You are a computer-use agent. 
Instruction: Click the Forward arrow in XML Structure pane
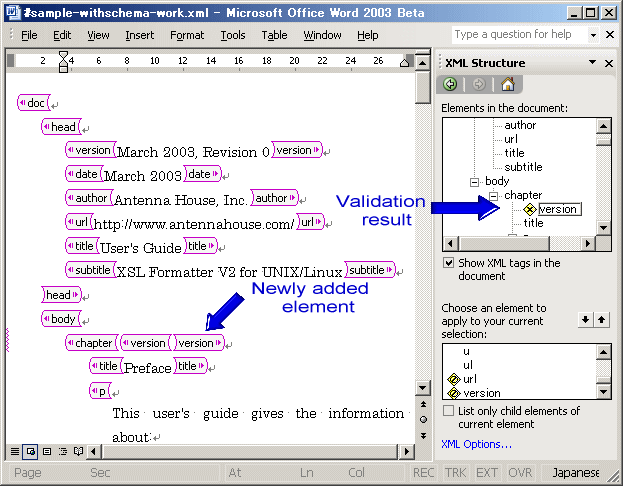tap(479, 84)
